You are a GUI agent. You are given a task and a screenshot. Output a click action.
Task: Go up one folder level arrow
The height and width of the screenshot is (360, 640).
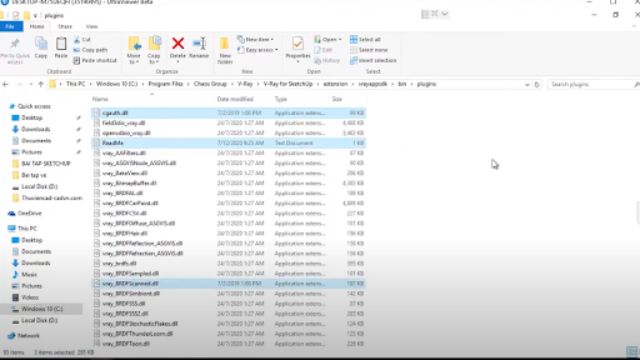pos(40,84)
